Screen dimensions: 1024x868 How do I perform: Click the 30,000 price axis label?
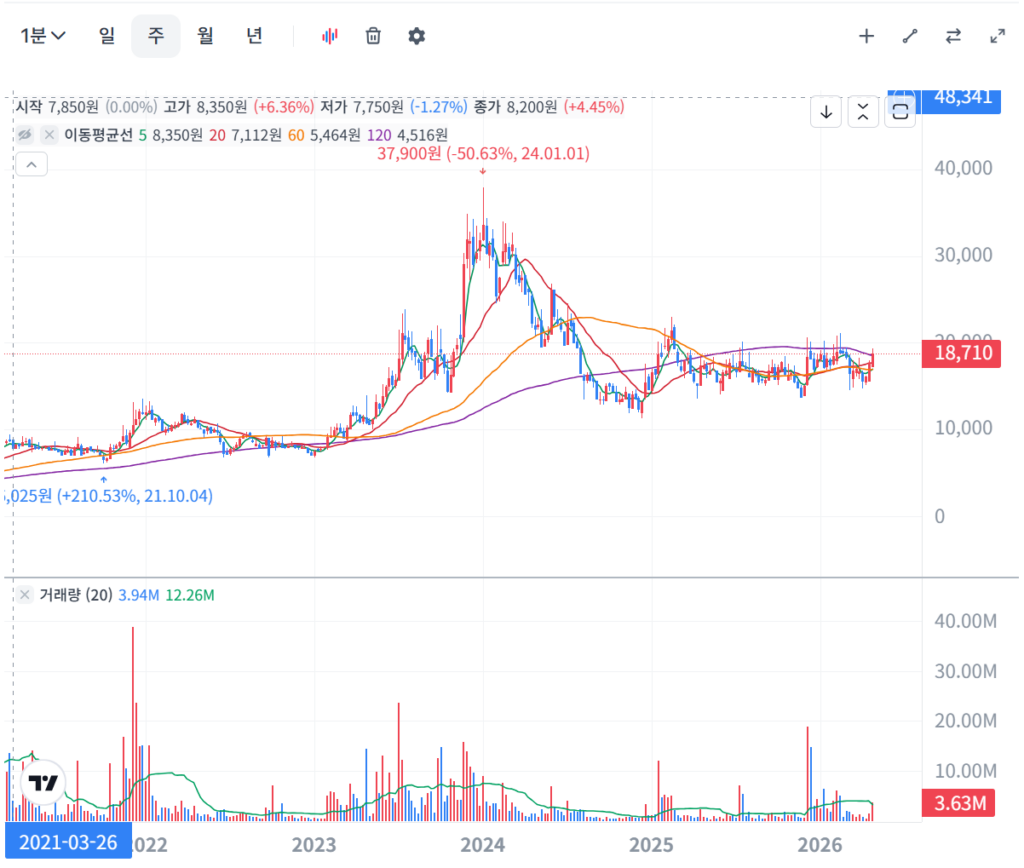click(963, 255)
